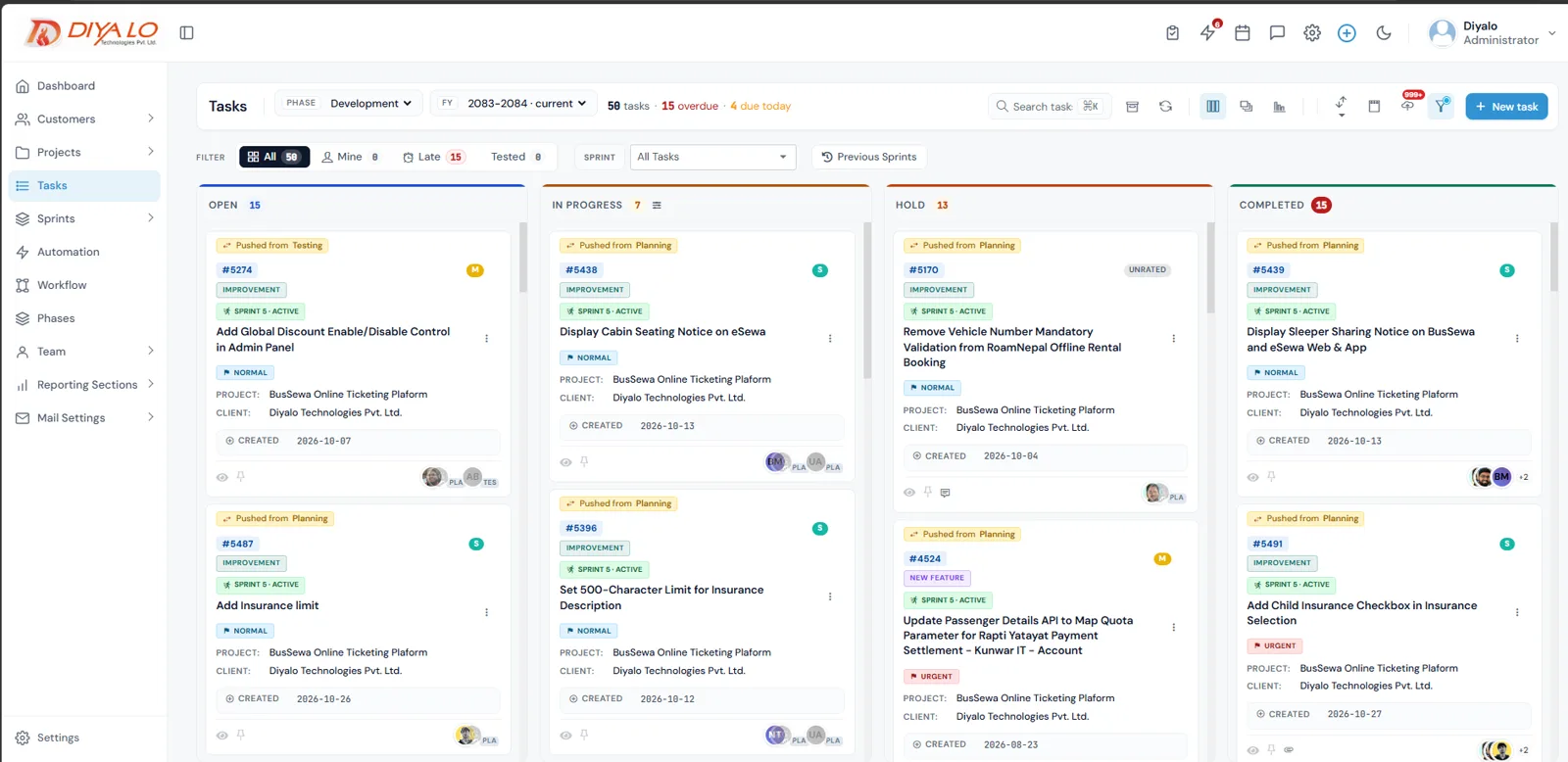Screen dimensions: 1568x762
Task: Click the Open column scrollbar
Action: pyautogui.click(x=523, y=260)
